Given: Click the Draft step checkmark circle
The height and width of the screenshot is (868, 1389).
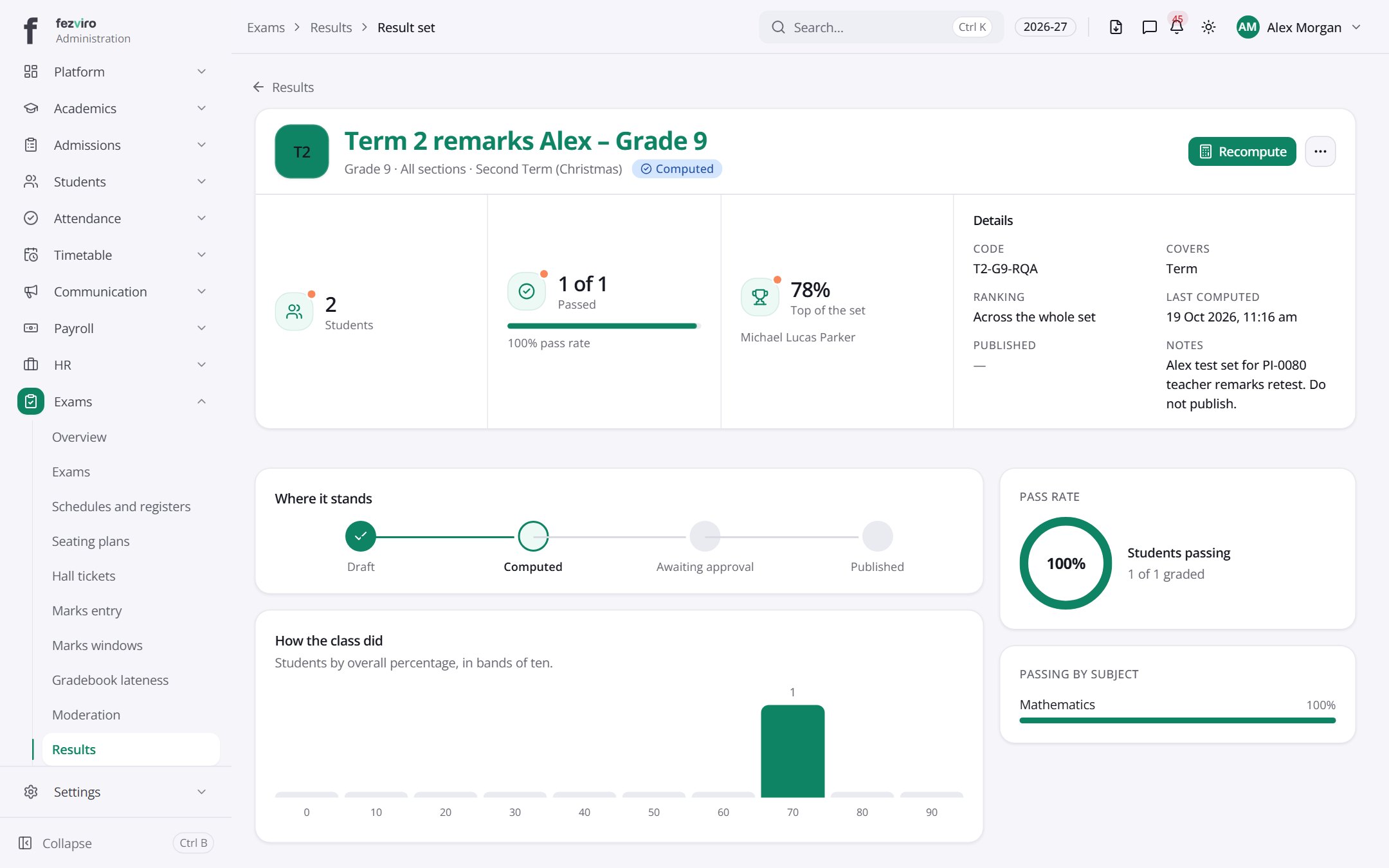Looking at the screenshot, I should point(361,536).
